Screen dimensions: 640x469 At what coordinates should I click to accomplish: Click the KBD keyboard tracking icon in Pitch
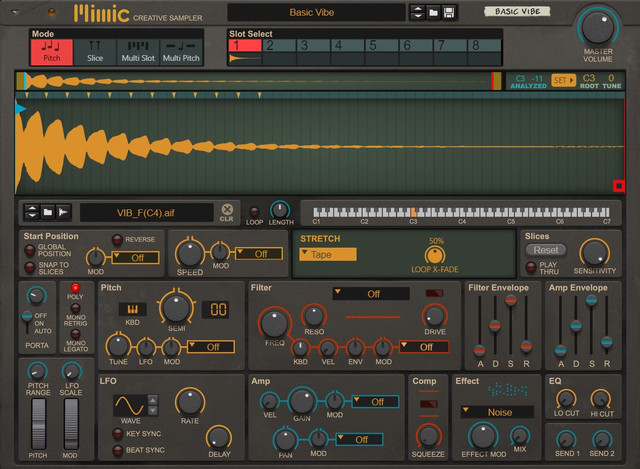click(132, 309)
